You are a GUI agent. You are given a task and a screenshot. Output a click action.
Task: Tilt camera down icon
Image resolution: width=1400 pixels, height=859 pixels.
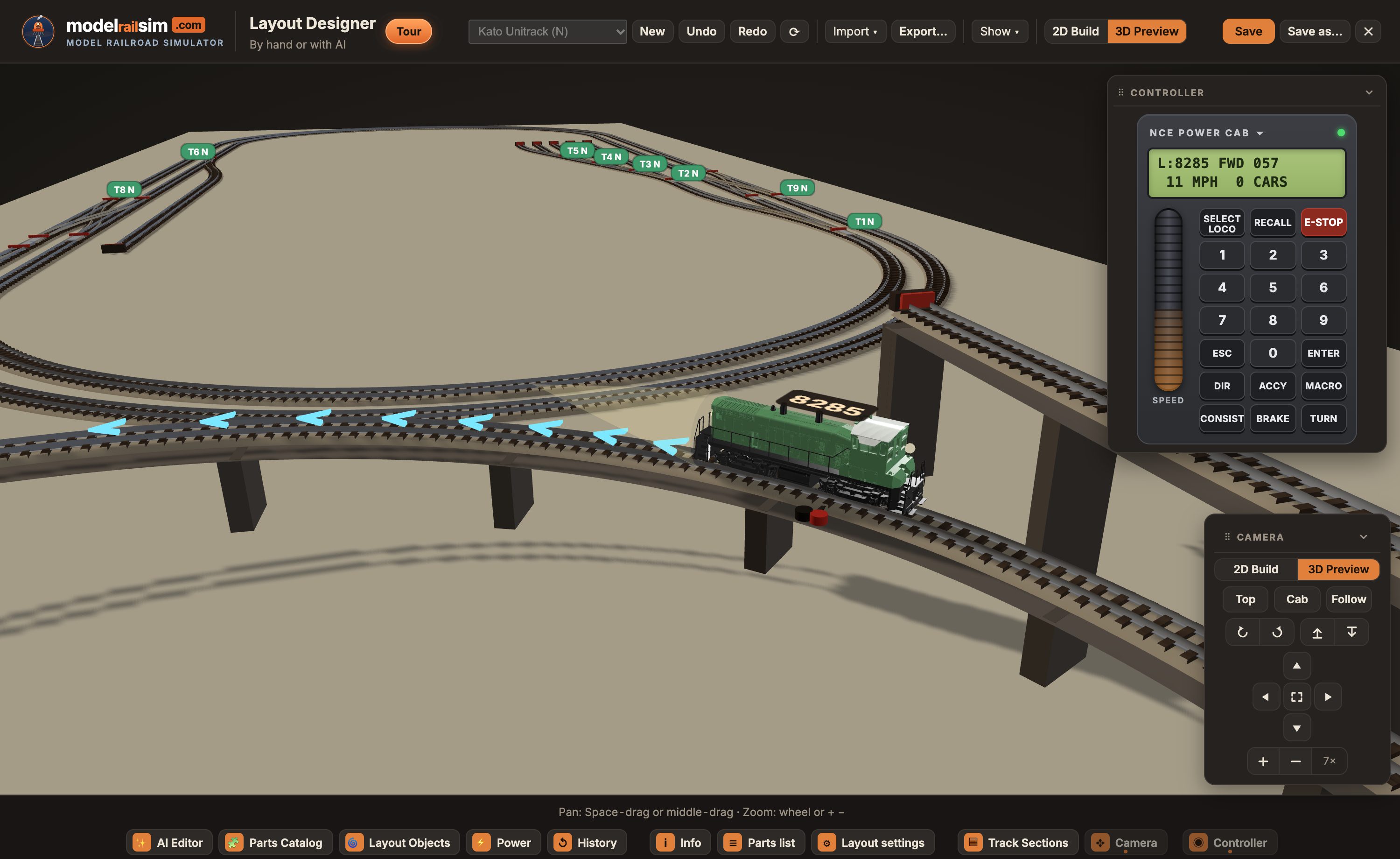point(1352,632)
